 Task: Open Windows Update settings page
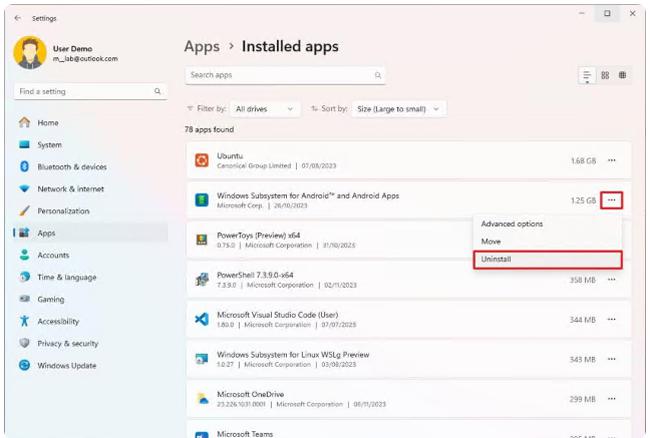[67, 366]
